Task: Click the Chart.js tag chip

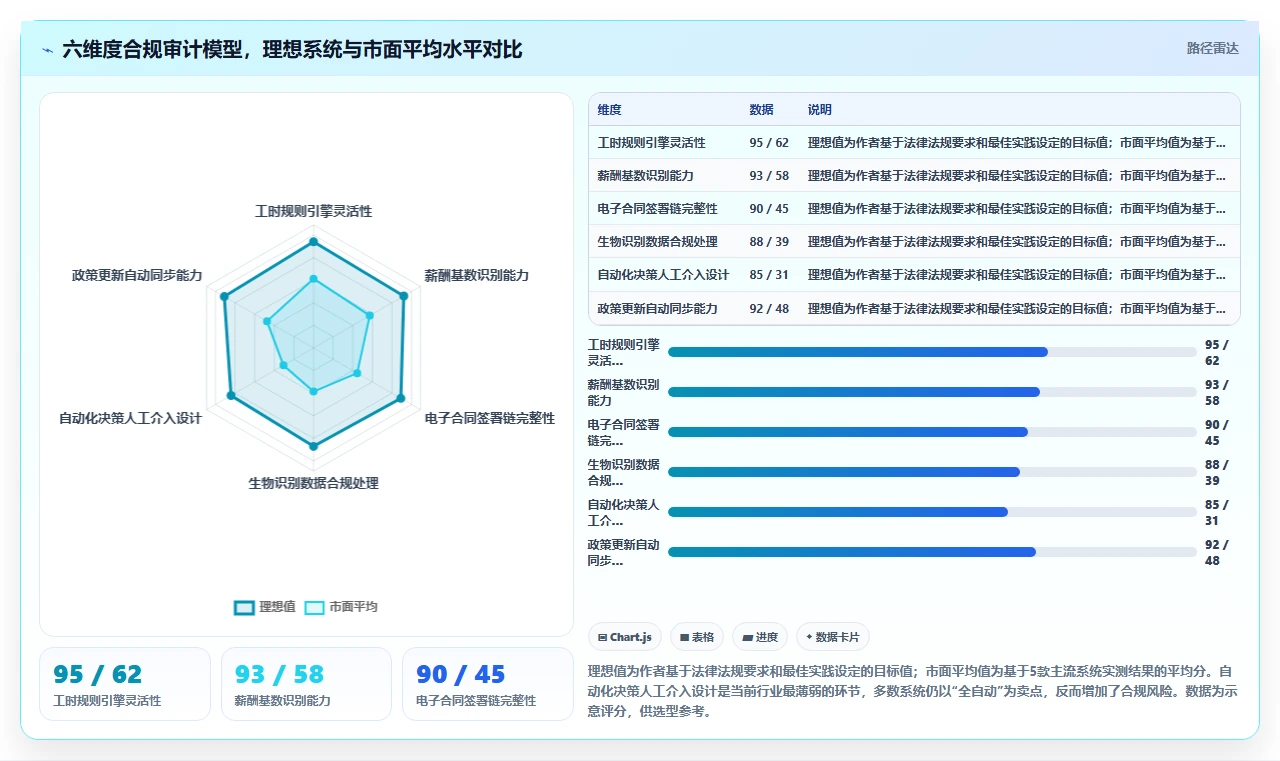Action: pos(625,637)
